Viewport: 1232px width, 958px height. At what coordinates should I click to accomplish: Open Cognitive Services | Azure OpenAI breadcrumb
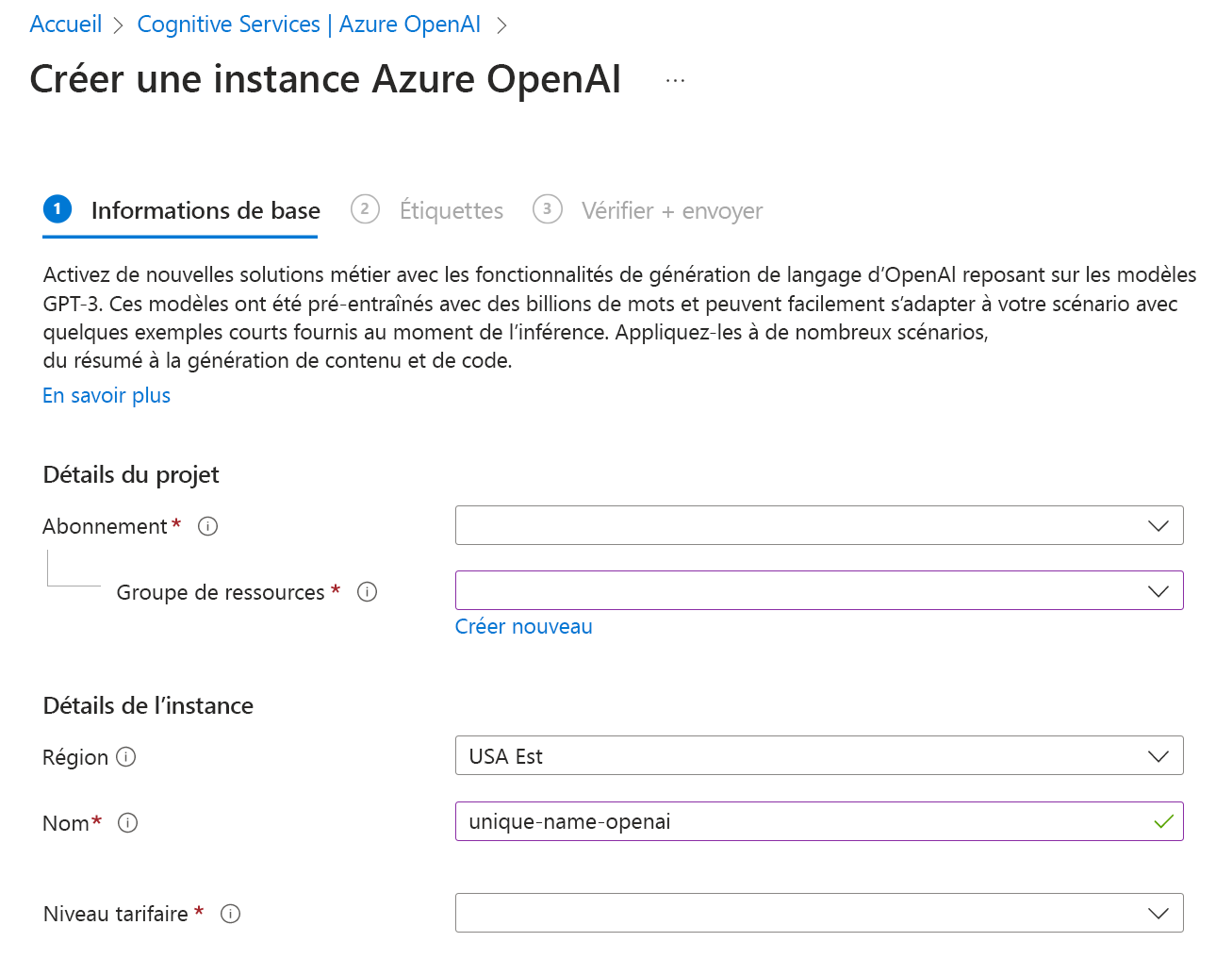click(309, 25)
